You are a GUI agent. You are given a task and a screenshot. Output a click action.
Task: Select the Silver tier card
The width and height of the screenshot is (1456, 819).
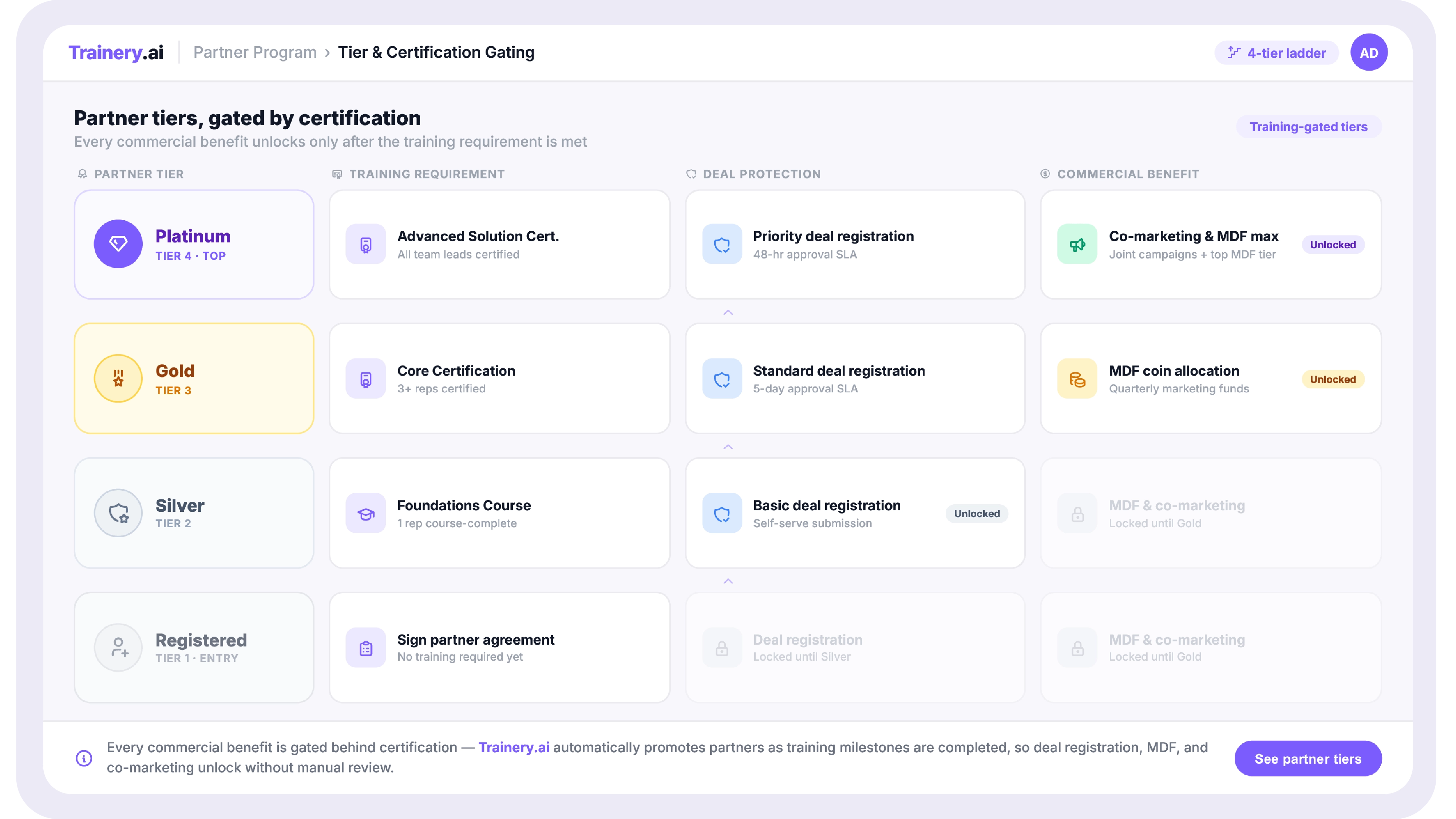194,513
